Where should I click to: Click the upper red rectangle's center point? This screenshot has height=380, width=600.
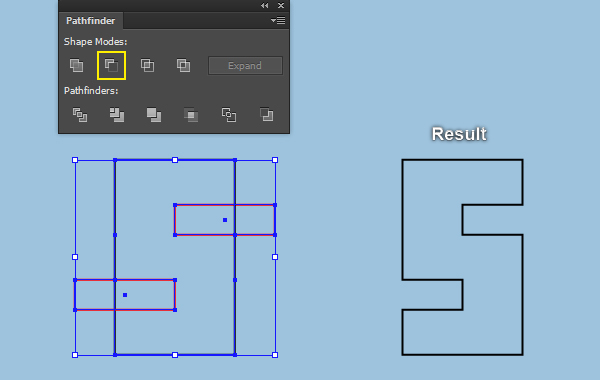click(x=225, y=220)
